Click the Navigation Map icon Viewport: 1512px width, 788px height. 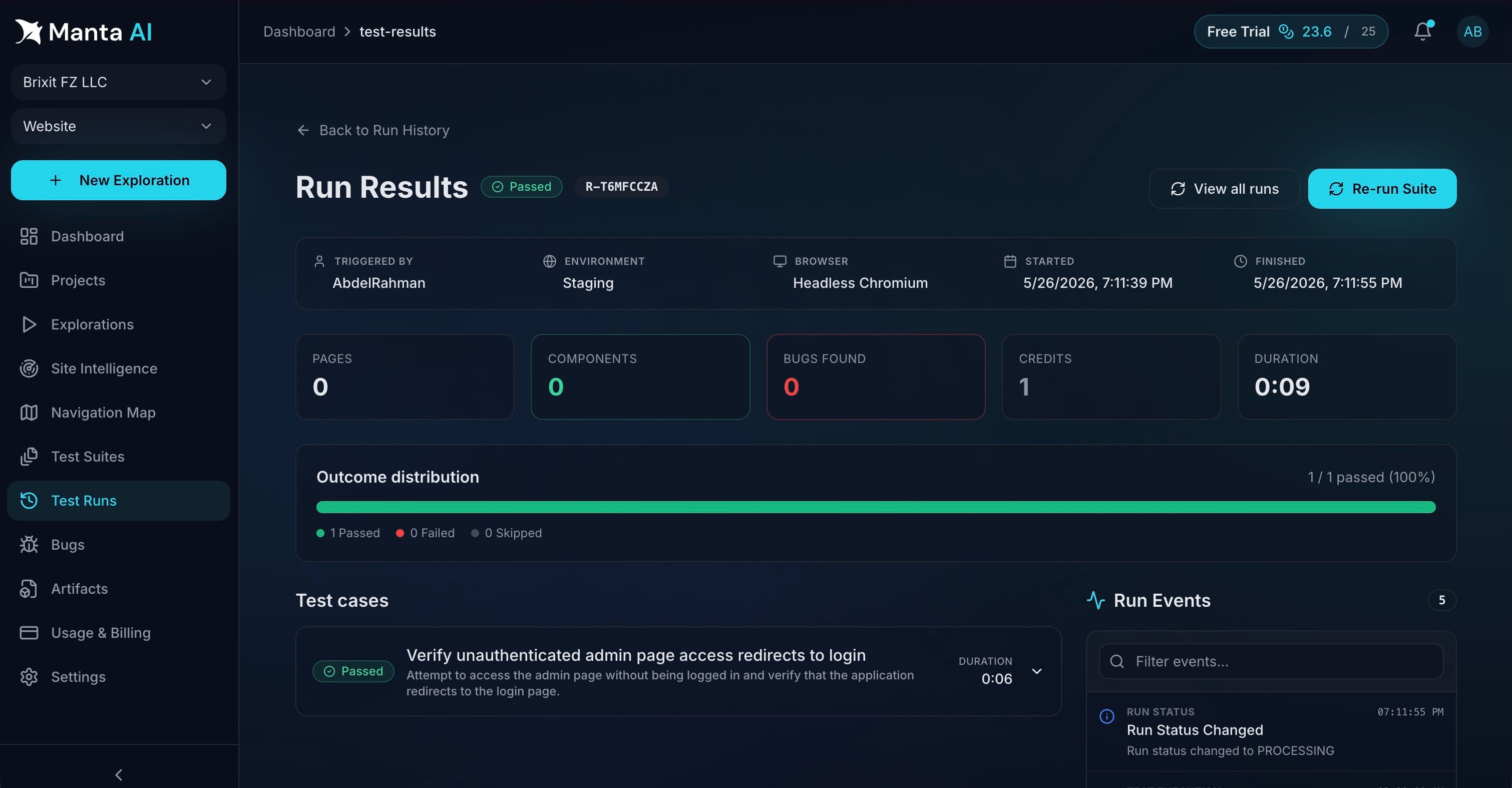[x=29, y=413]
